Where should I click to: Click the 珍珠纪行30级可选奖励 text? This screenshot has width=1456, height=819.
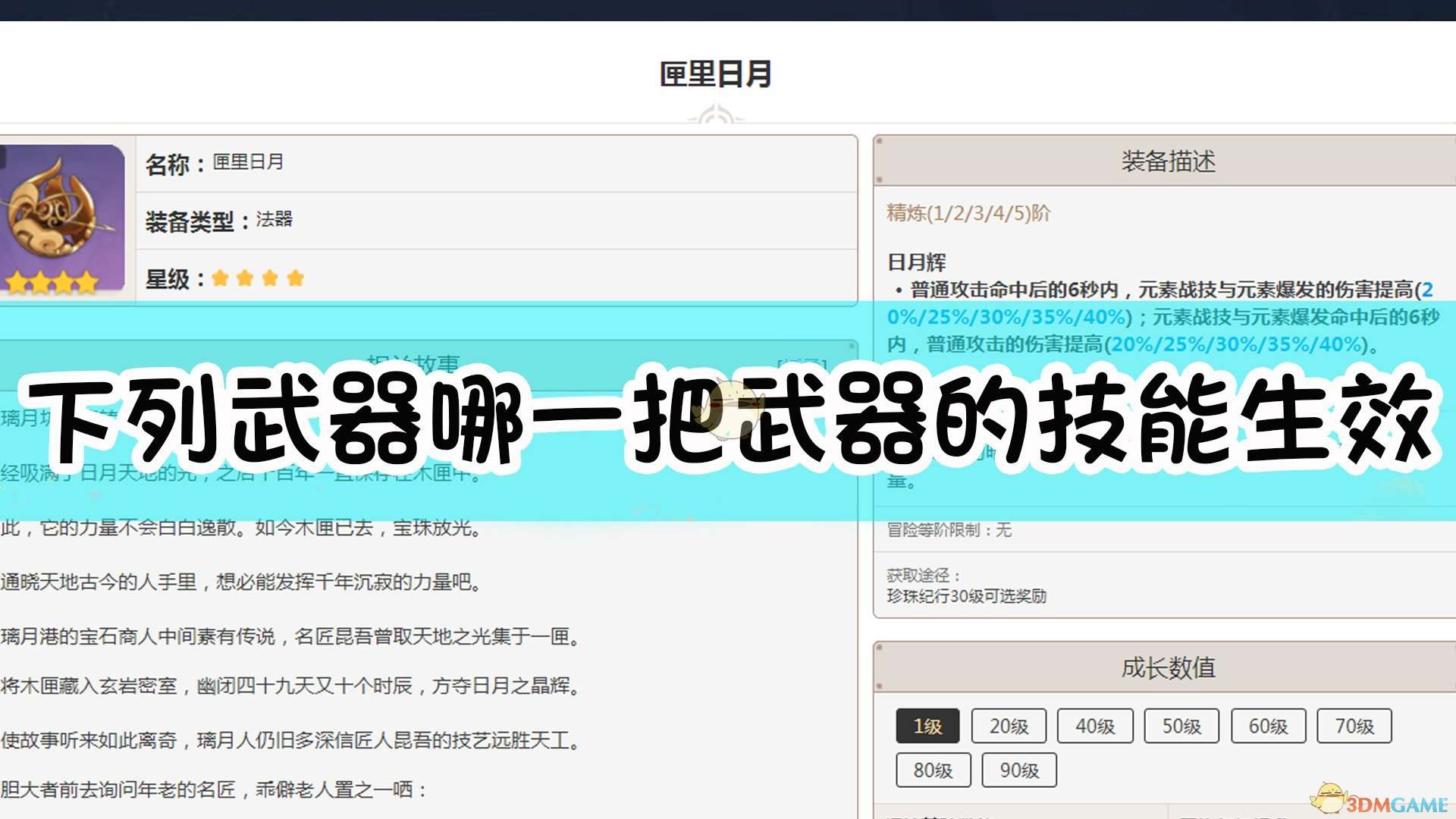click(966, 596)
